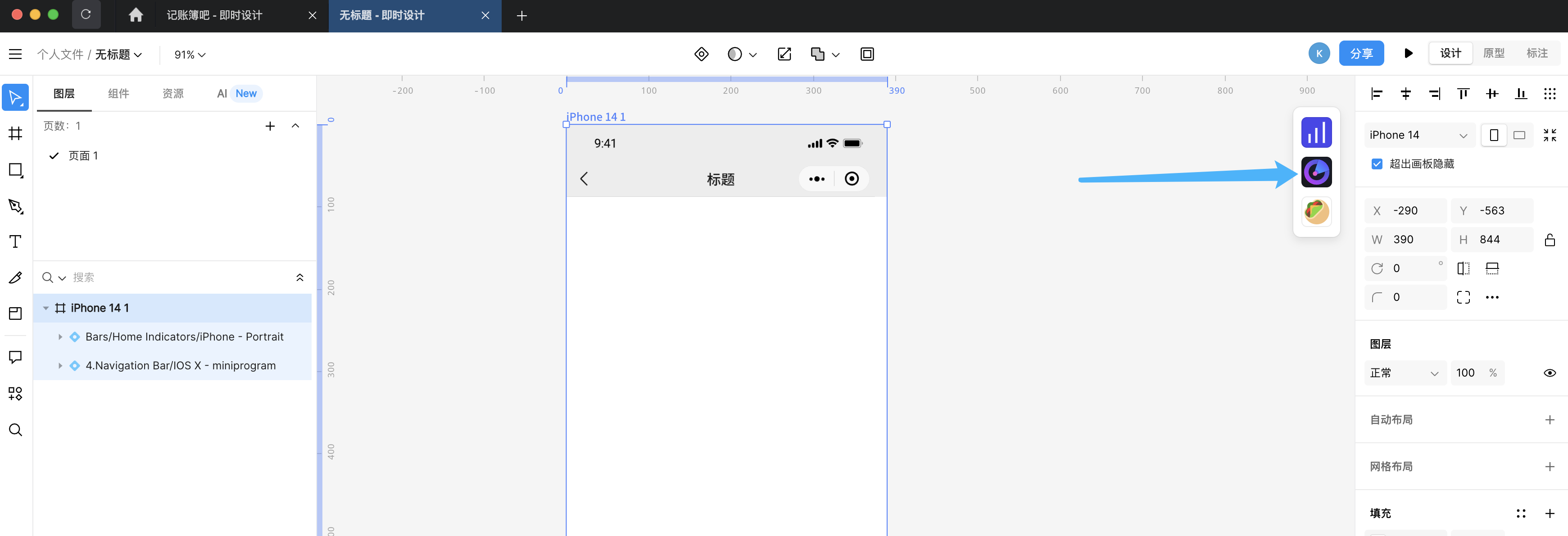This screenshot has width=1568, height=536.
Task: Open the hamburger main menu
Action: [15, 54]
